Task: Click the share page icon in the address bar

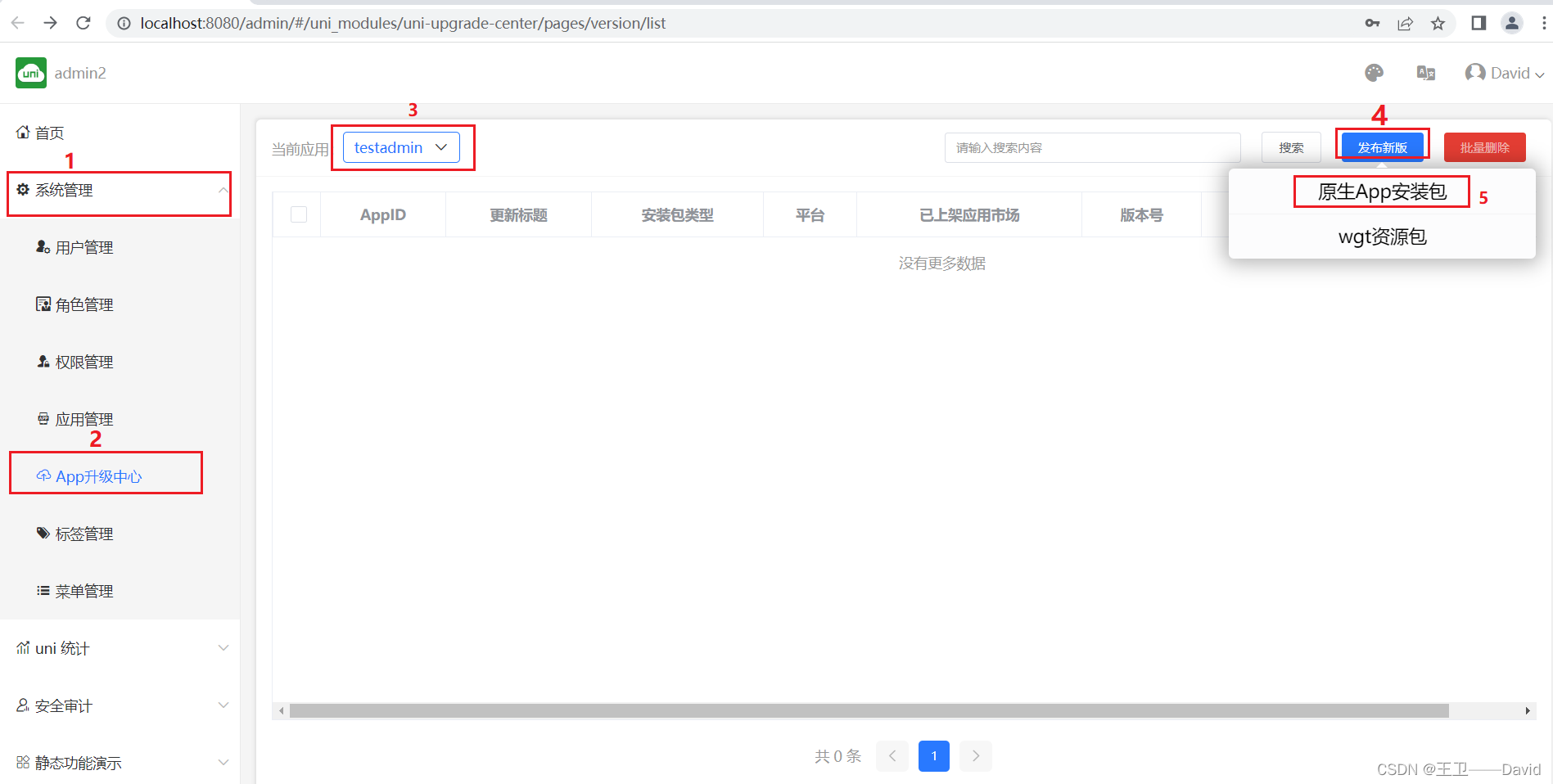Action: click(x=1406, y=23)
